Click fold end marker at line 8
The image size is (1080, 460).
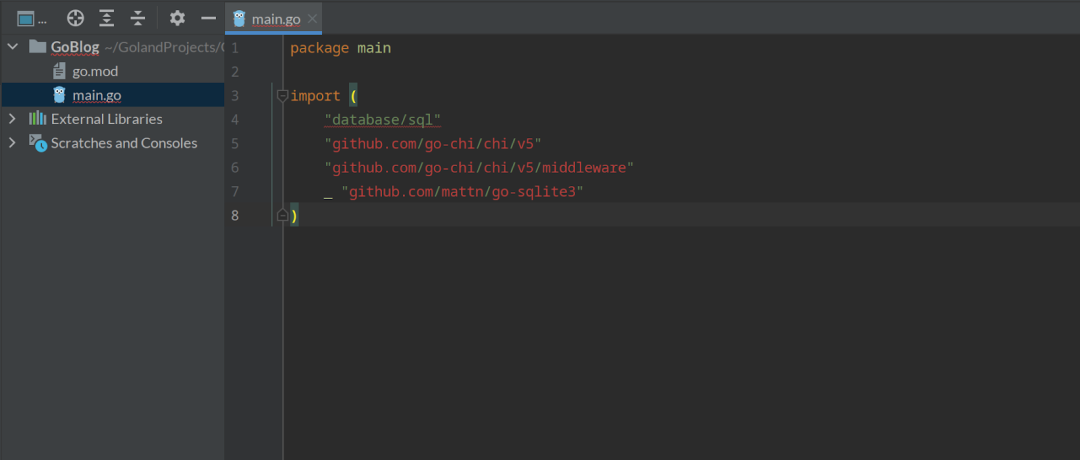point(282,216)
